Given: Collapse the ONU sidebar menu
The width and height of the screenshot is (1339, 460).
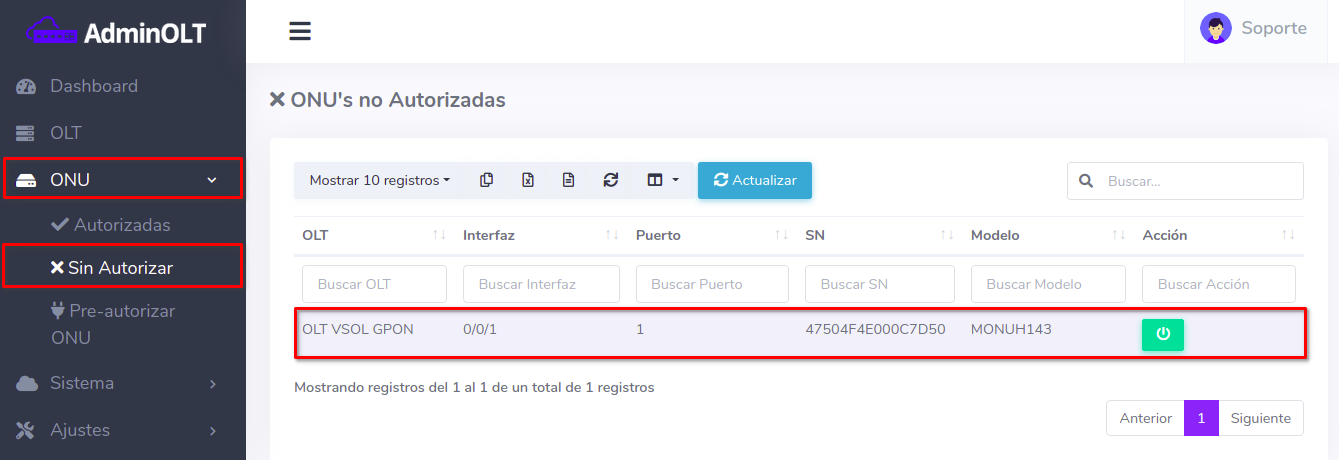Looking at the screenshot, I should [x=121, y=180].
